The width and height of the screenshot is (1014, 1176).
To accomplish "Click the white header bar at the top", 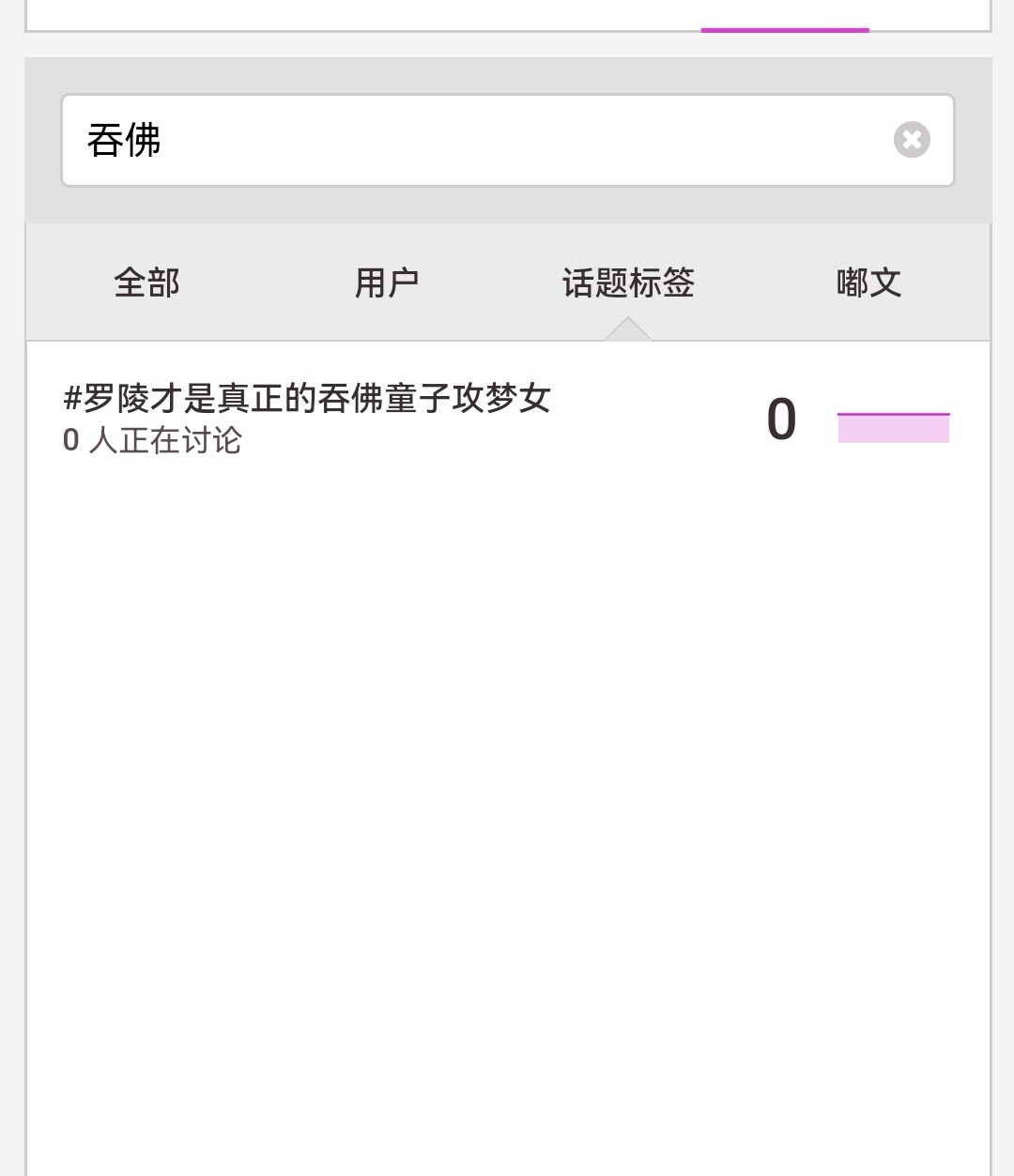I will (x=508, y=14).
